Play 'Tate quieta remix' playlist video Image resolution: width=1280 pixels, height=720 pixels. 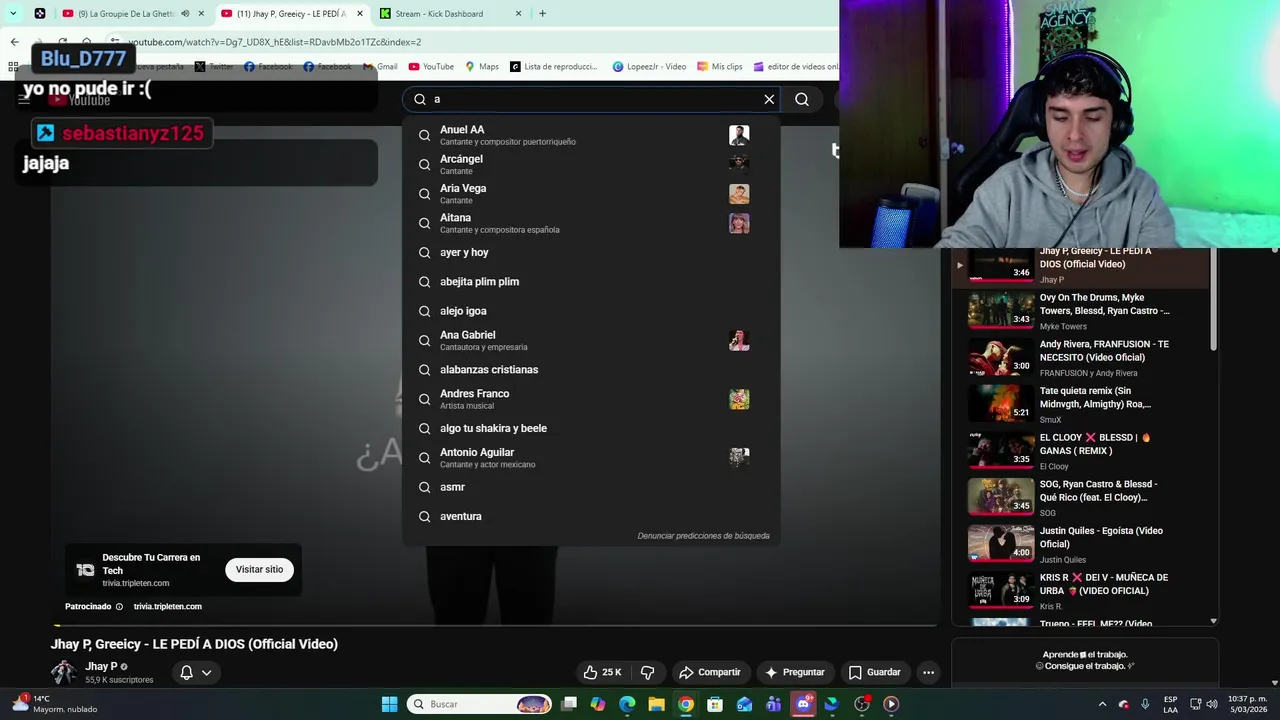click(1080, 405)
